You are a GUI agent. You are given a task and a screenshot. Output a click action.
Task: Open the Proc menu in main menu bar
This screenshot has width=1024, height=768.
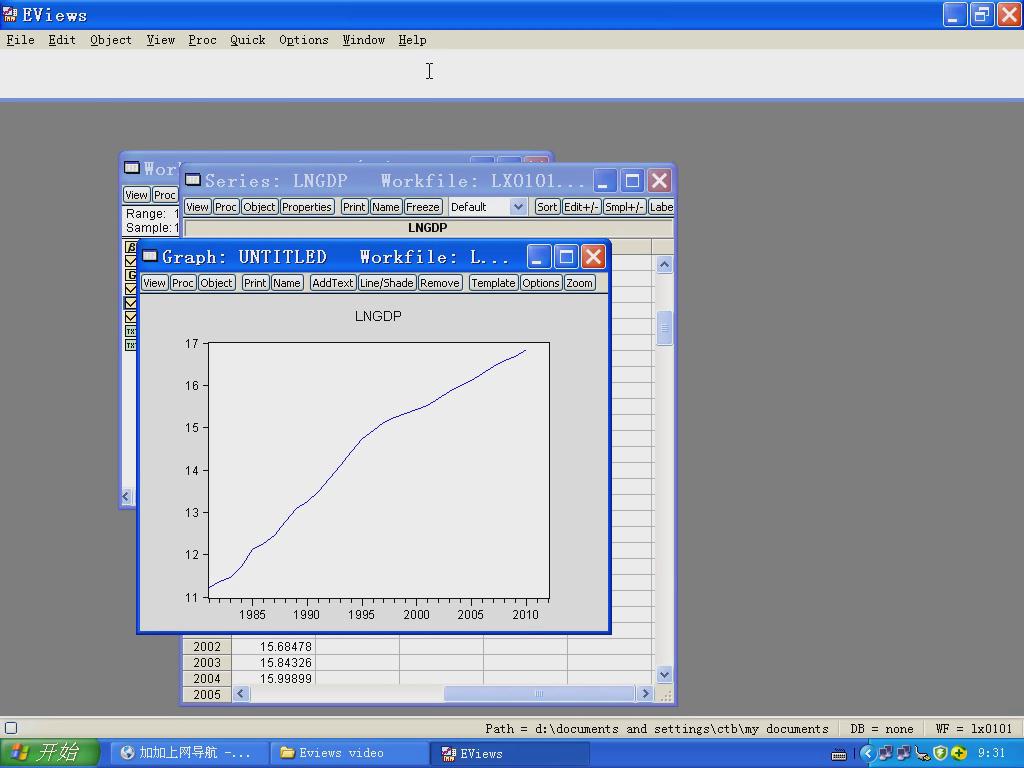tap(202, 40)
